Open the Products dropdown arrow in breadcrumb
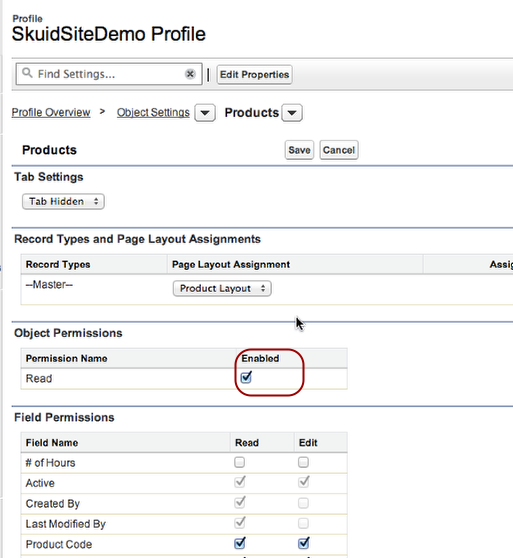The width and height of the screenshot is (513, 558). (292, 113)
